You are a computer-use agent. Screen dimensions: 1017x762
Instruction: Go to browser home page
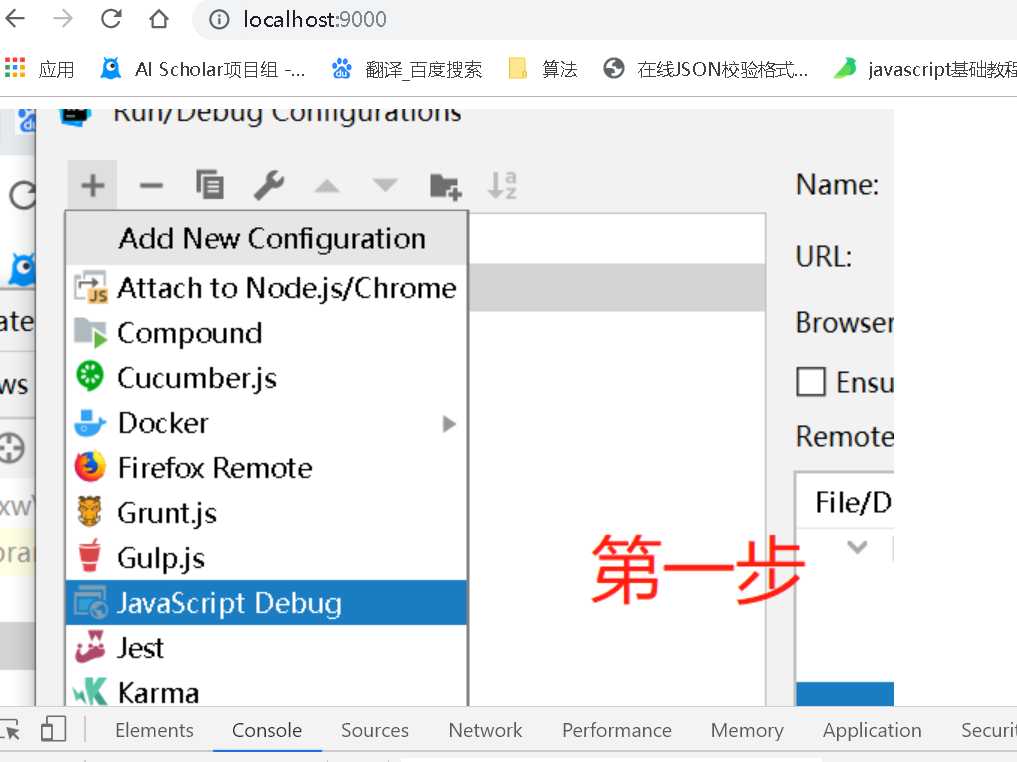(159, 18)
